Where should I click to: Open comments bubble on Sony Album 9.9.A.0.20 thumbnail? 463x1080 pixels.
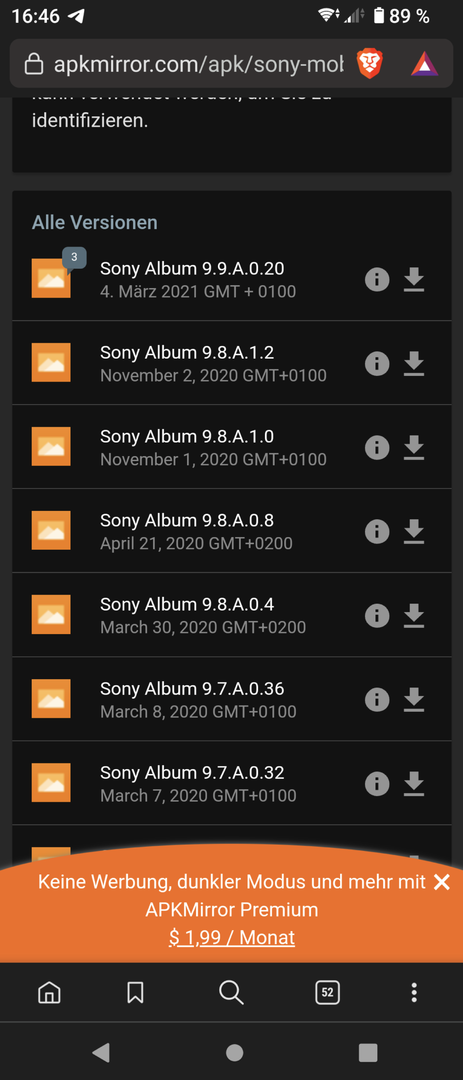click(74, 259)
